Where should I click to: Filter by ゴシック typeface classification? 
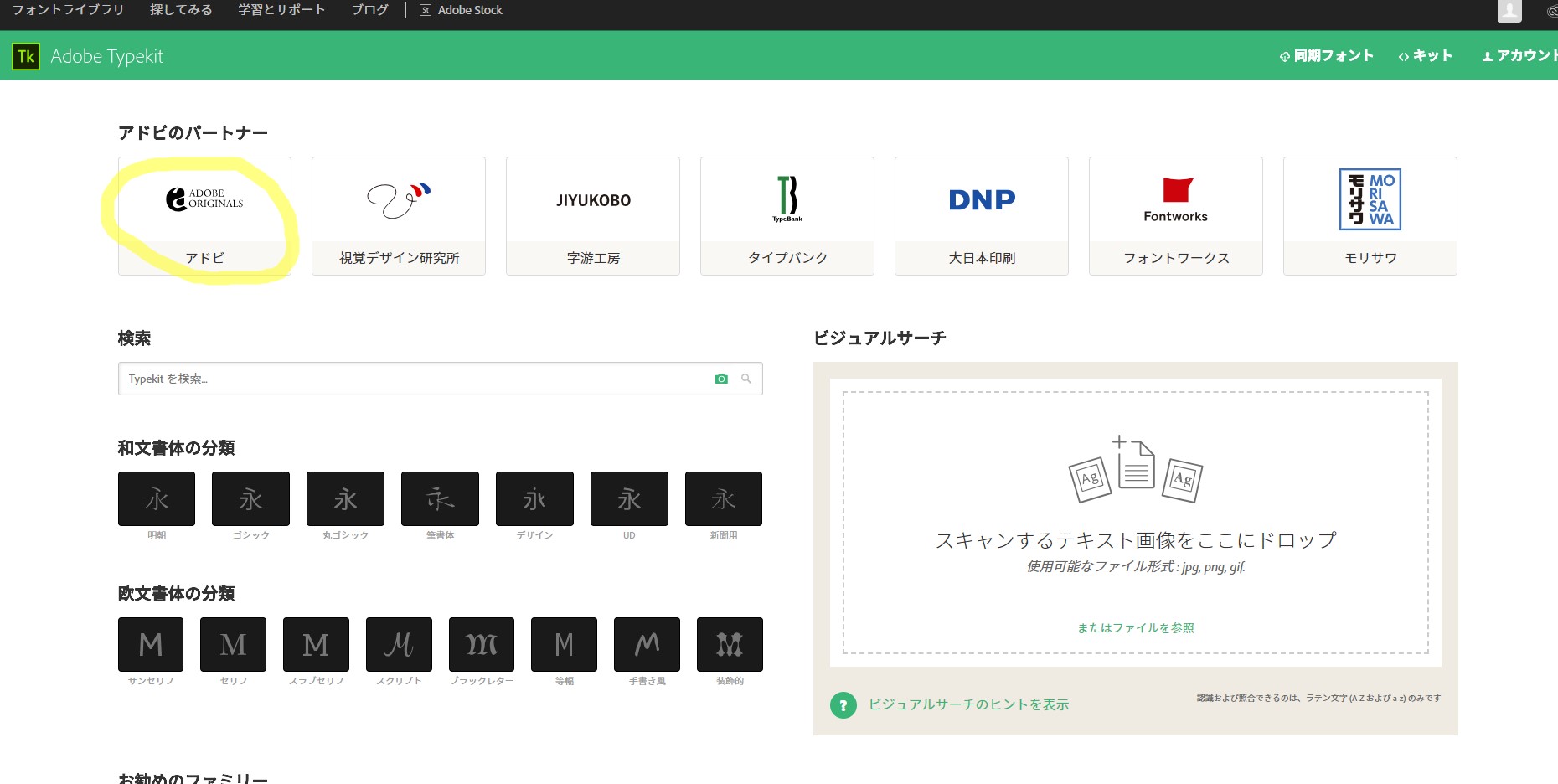pos(250,498)
